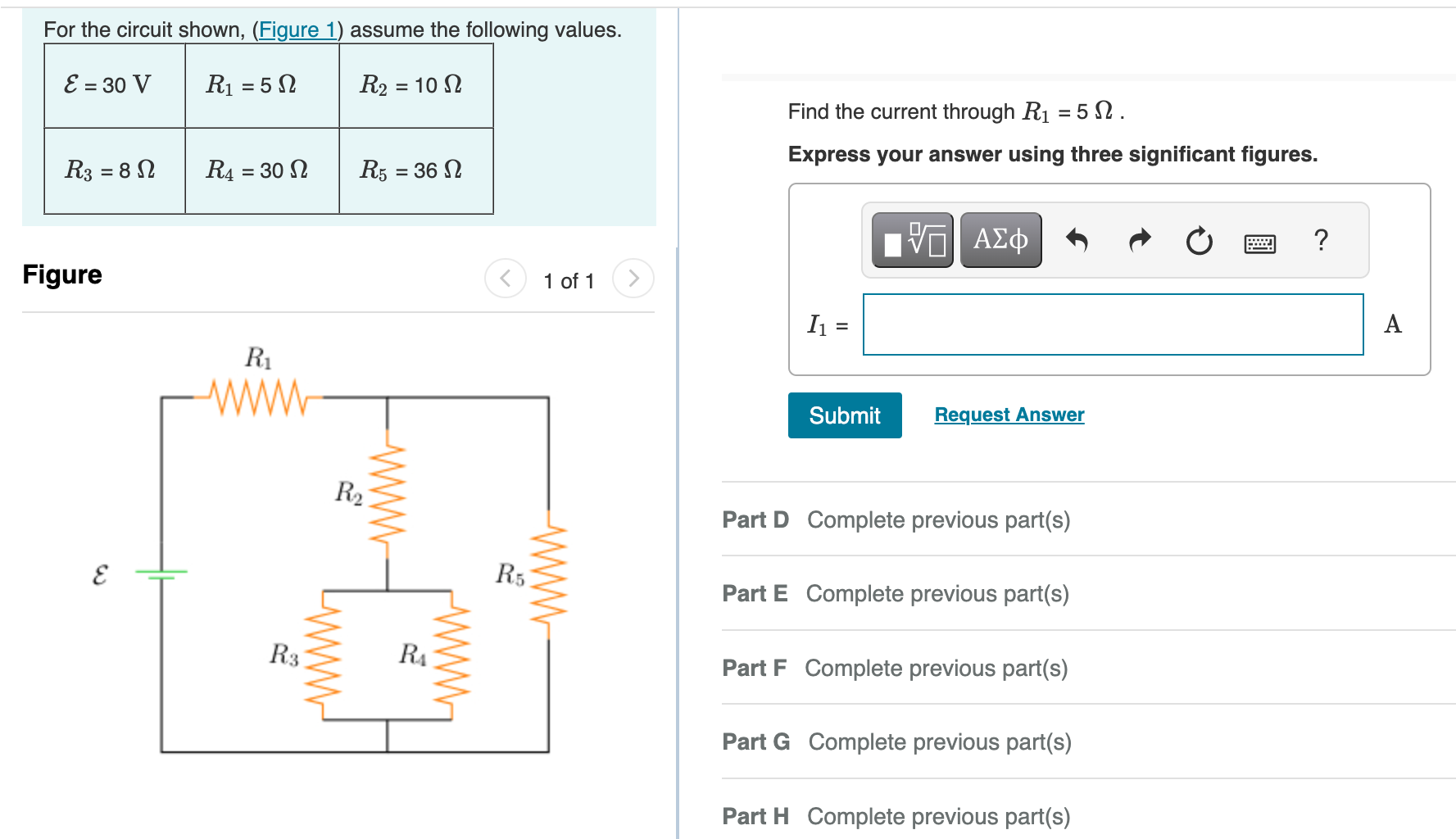Expand Part E section
Screen dimensions: 1456x839
point(895,593)
